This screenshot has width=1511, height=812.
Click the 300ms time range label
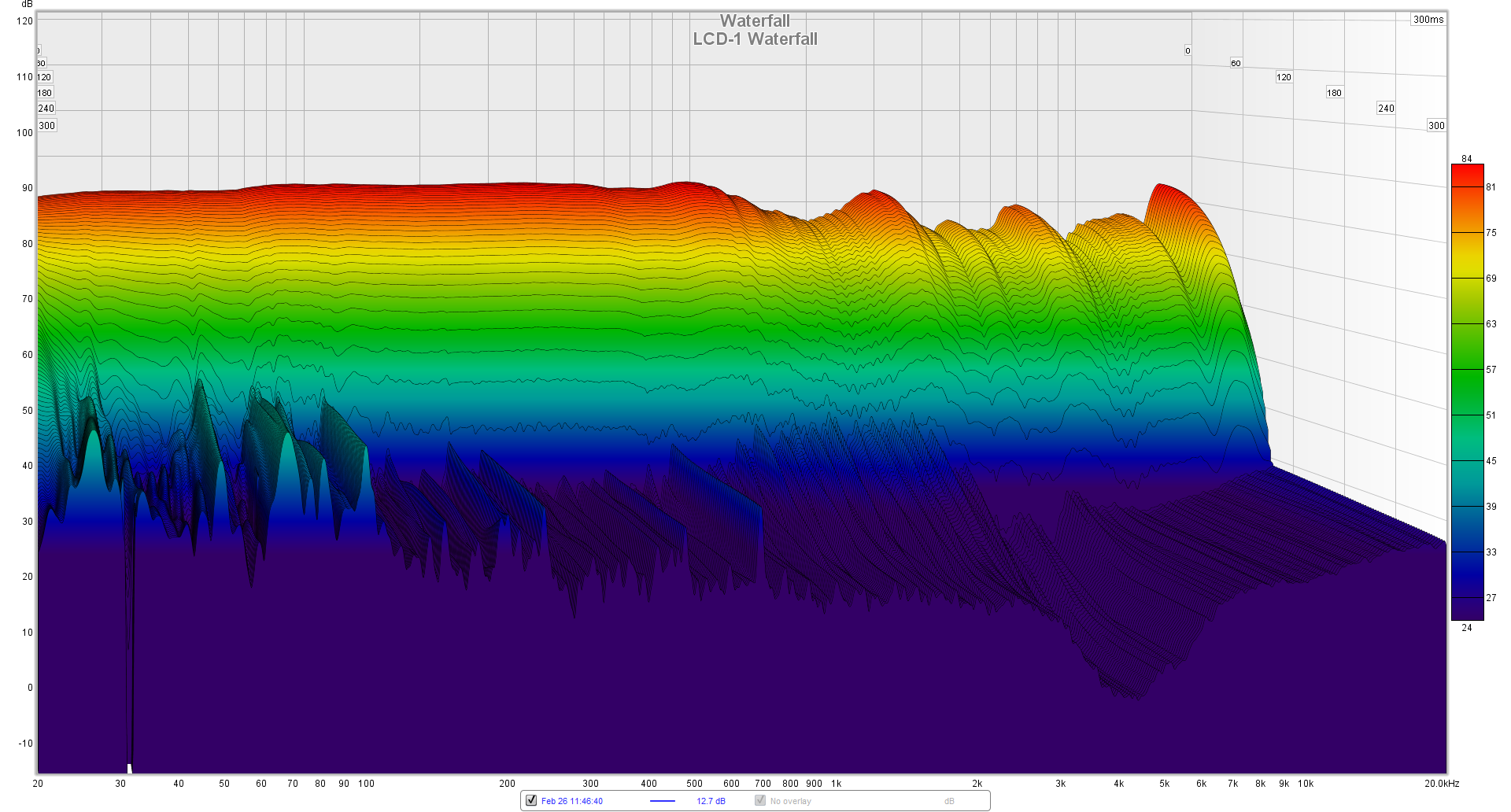click(1428, 20)
